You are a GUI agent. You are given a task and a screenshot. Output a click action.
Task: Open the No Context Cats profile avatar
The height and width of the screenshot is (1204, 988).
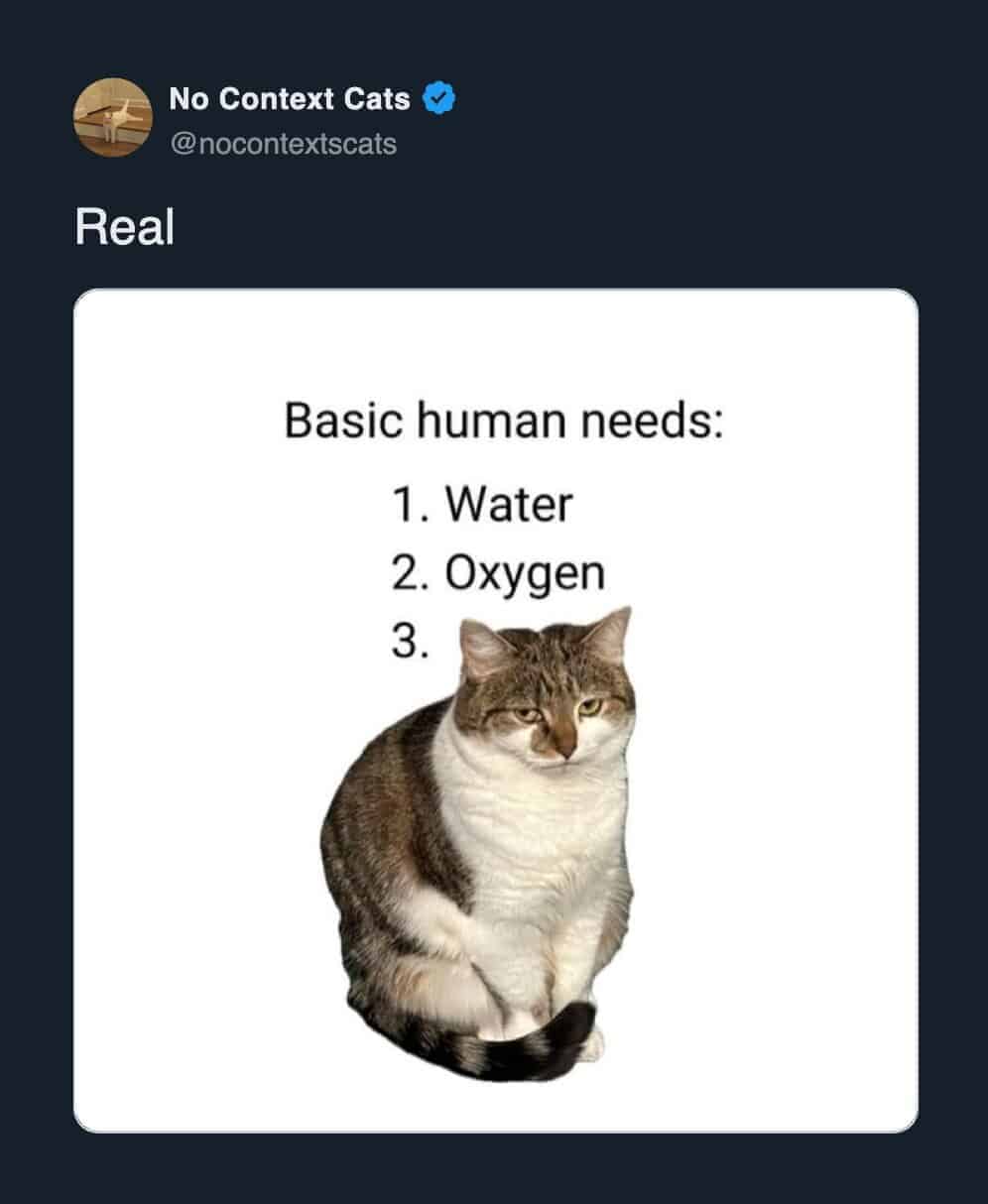tap(112, 118)
